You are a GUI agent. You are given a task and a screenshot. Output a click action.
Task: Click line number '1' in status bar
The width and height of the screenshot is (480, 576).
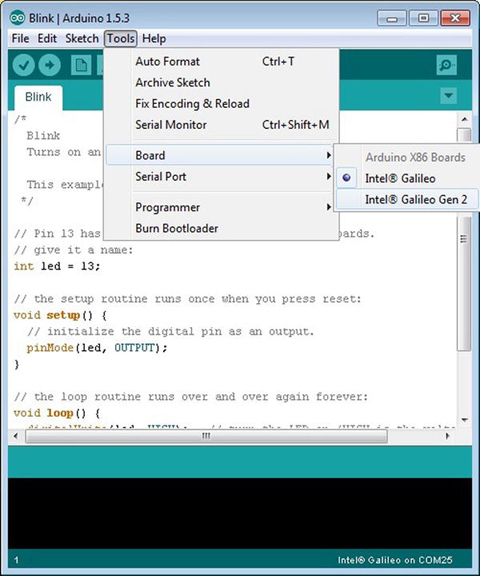coord(16,560)
